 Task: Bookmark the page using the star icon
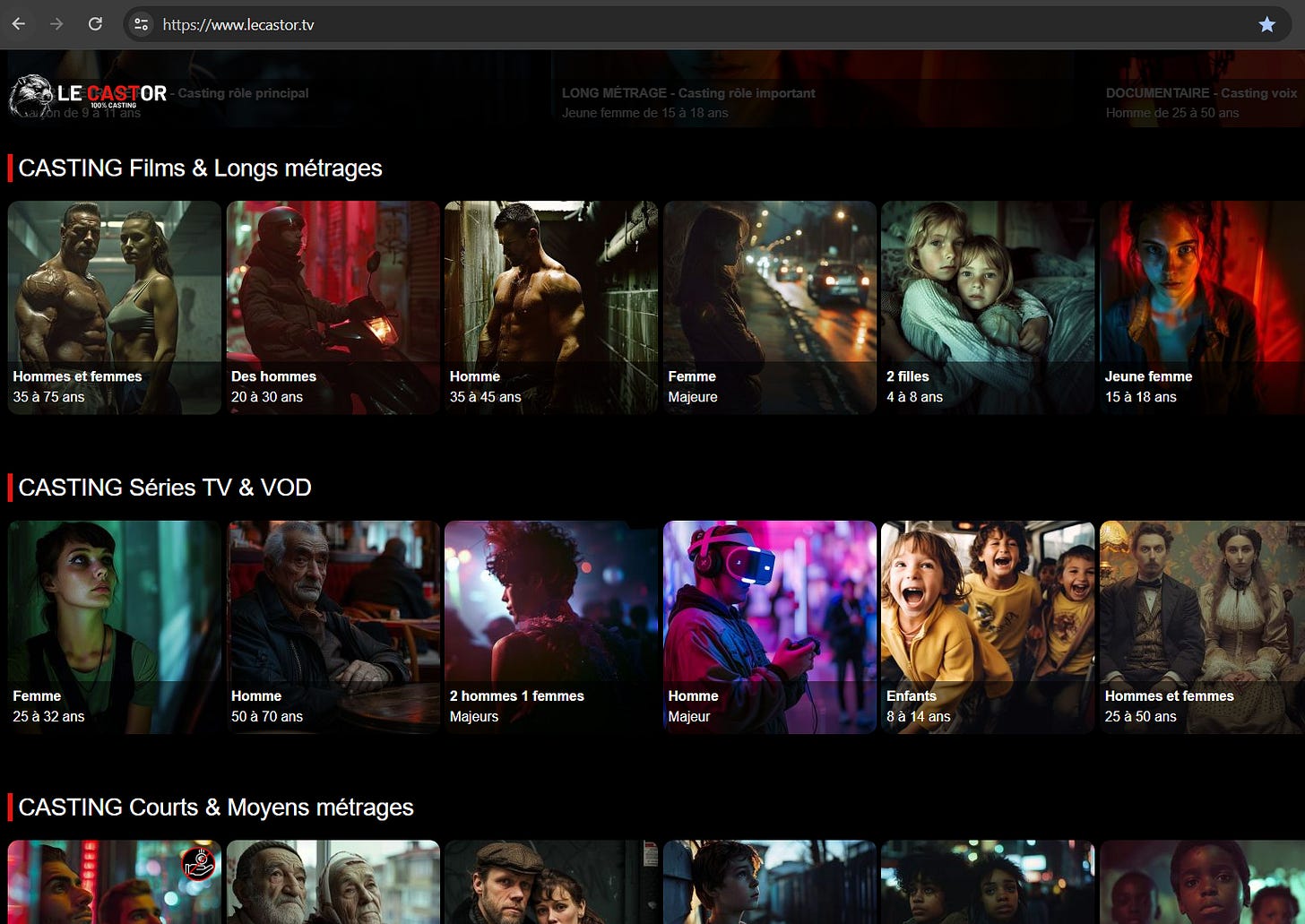pyautogui.click(x=1268, y=24)
